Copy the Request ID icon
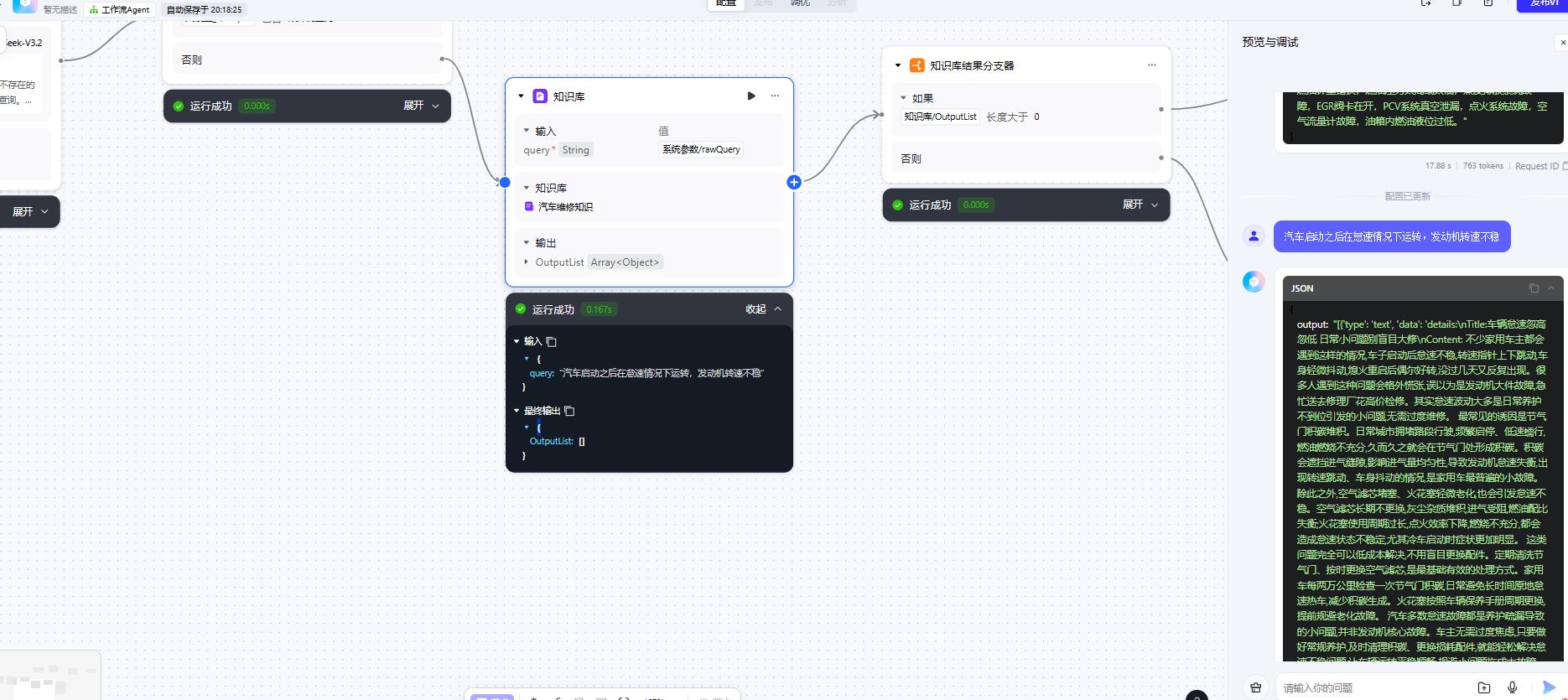1568x700 pixels. coord(1565,166)
